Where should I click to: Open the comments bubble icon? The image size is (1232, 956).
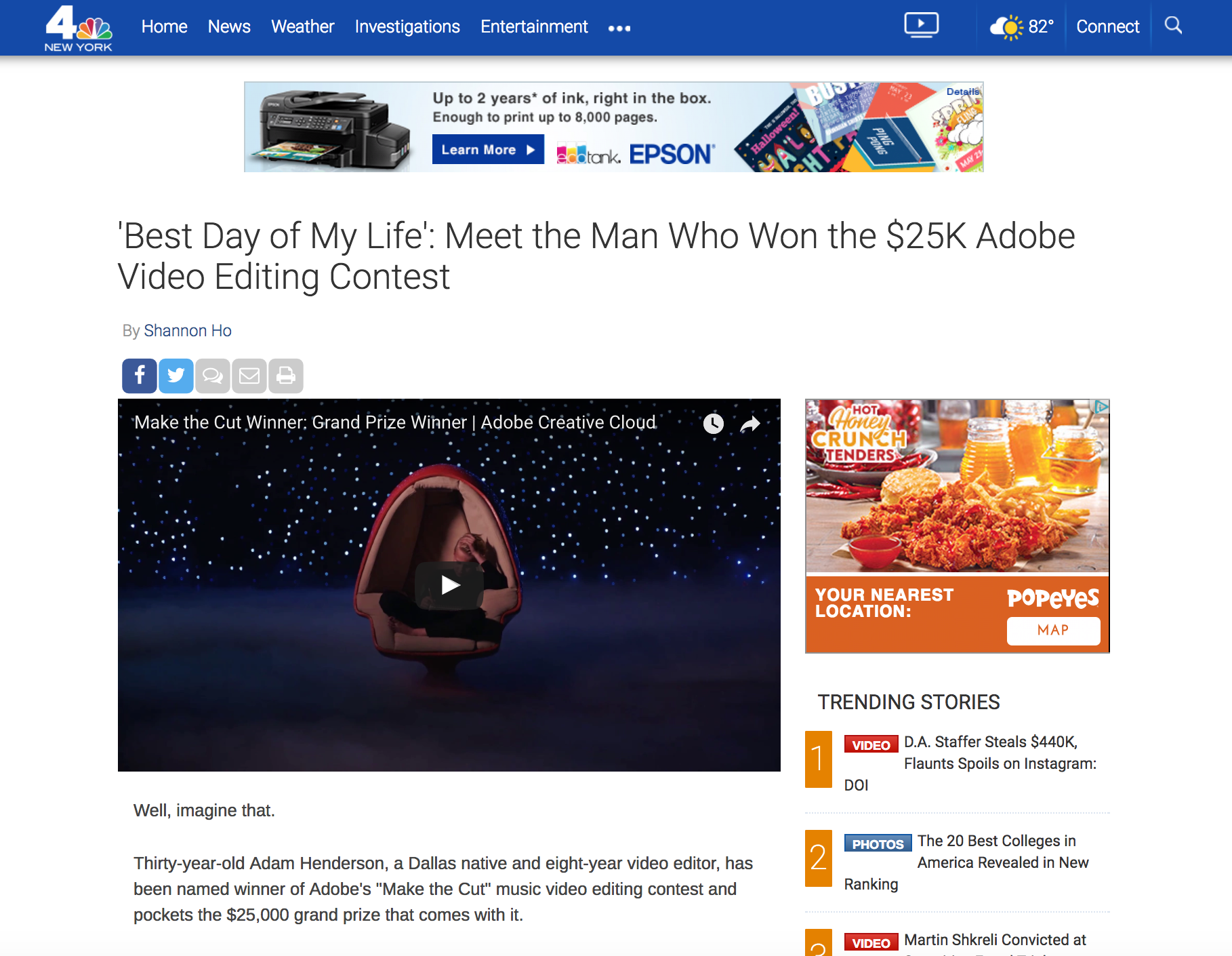click(213, 376)
